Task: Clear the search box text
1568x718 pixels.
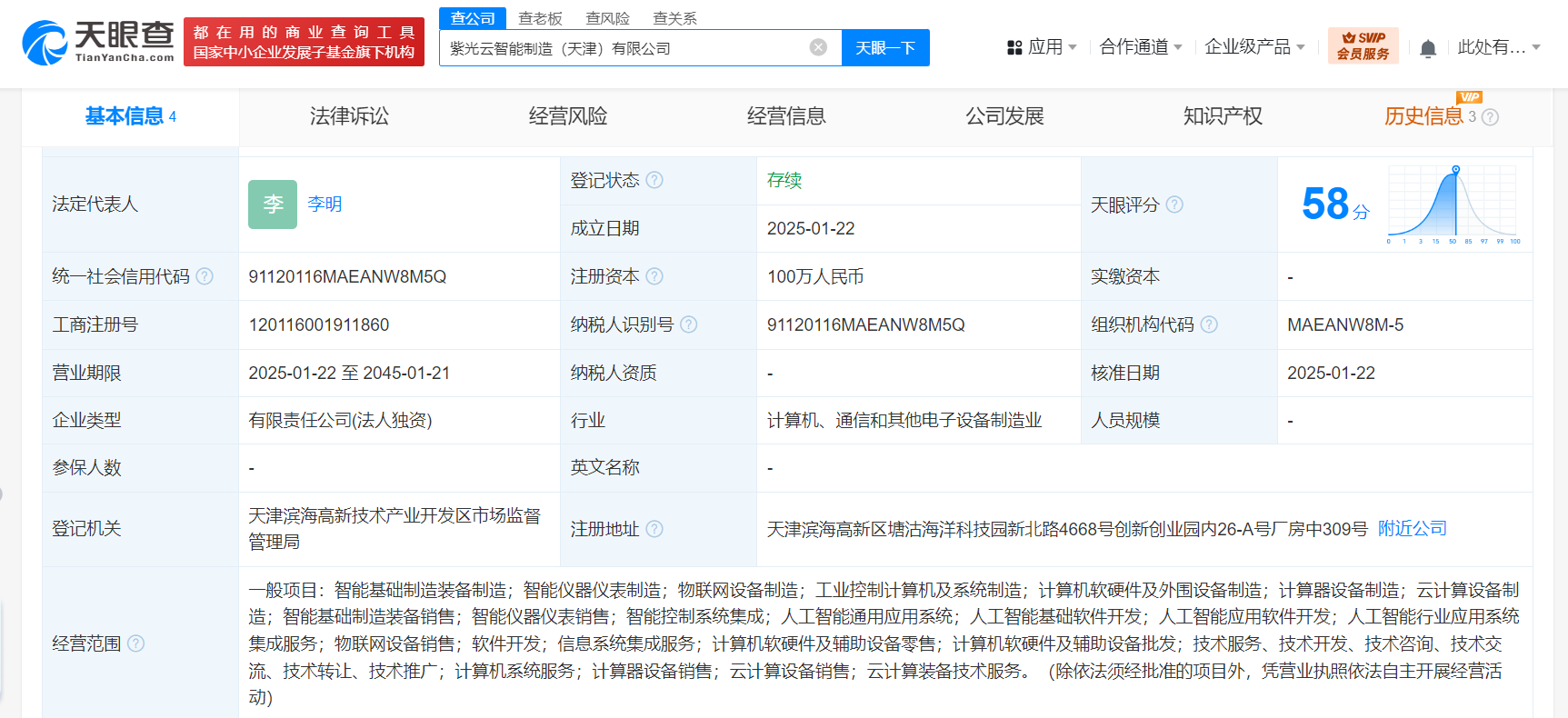Action: 818,47
